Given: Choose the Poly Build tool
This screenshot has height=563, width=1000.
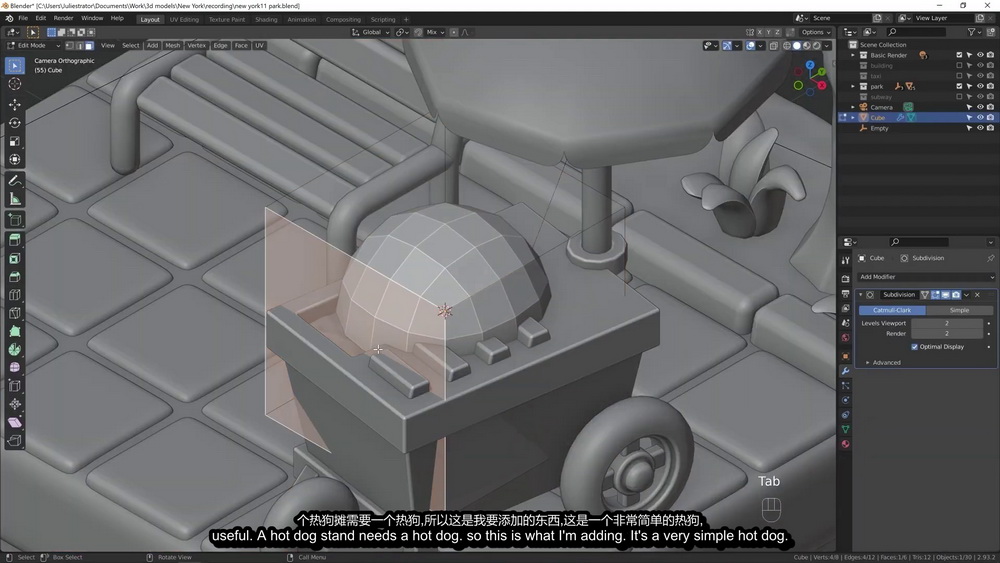Looking at the screenshot, I should pyautogui.click(x=15, y=332).
